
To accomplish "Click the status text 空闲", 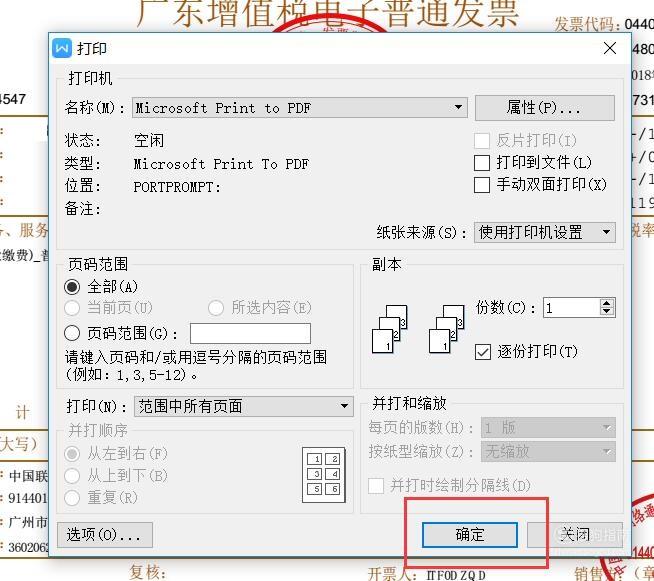I will tap(149, 141).
